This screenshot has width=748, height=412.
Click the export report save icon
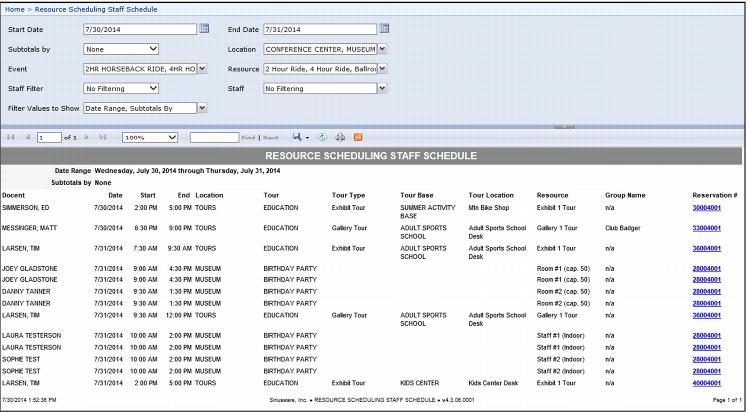pos(298,136)
